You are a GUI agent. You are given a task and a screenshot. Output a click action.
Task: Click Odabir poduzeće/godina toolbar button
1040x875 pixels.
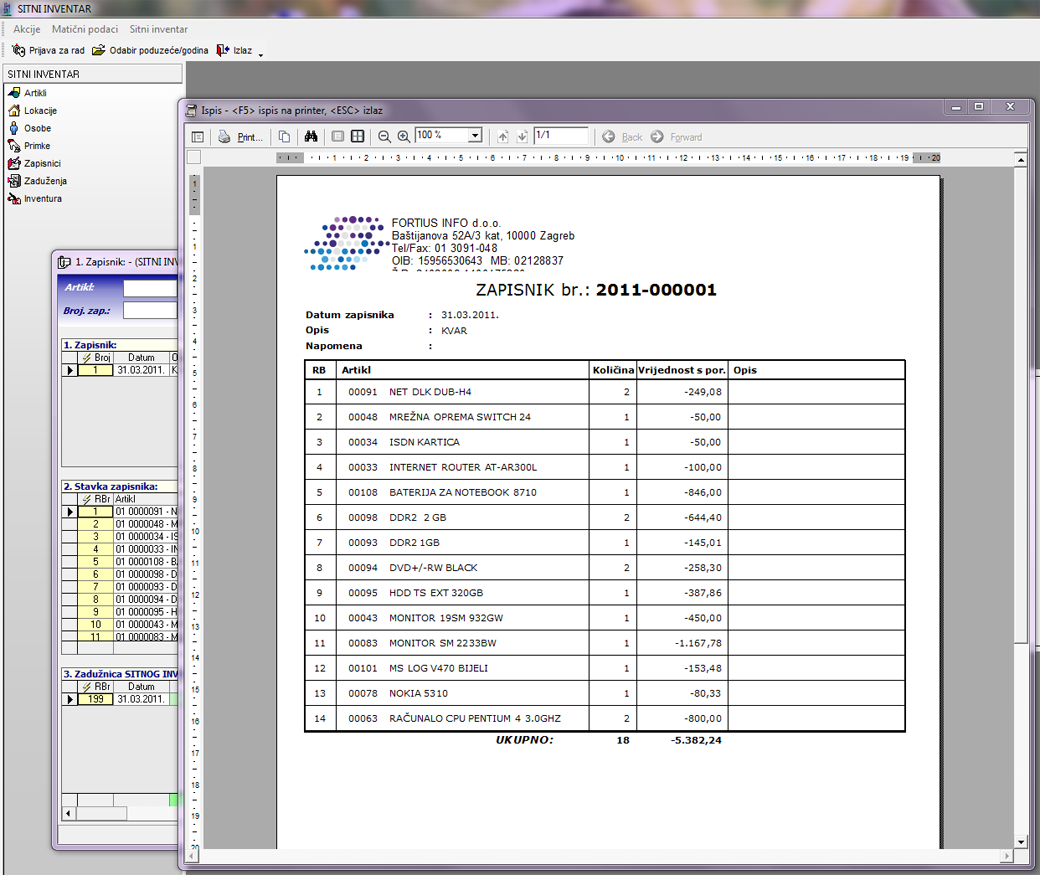click(x=150, y=50)
